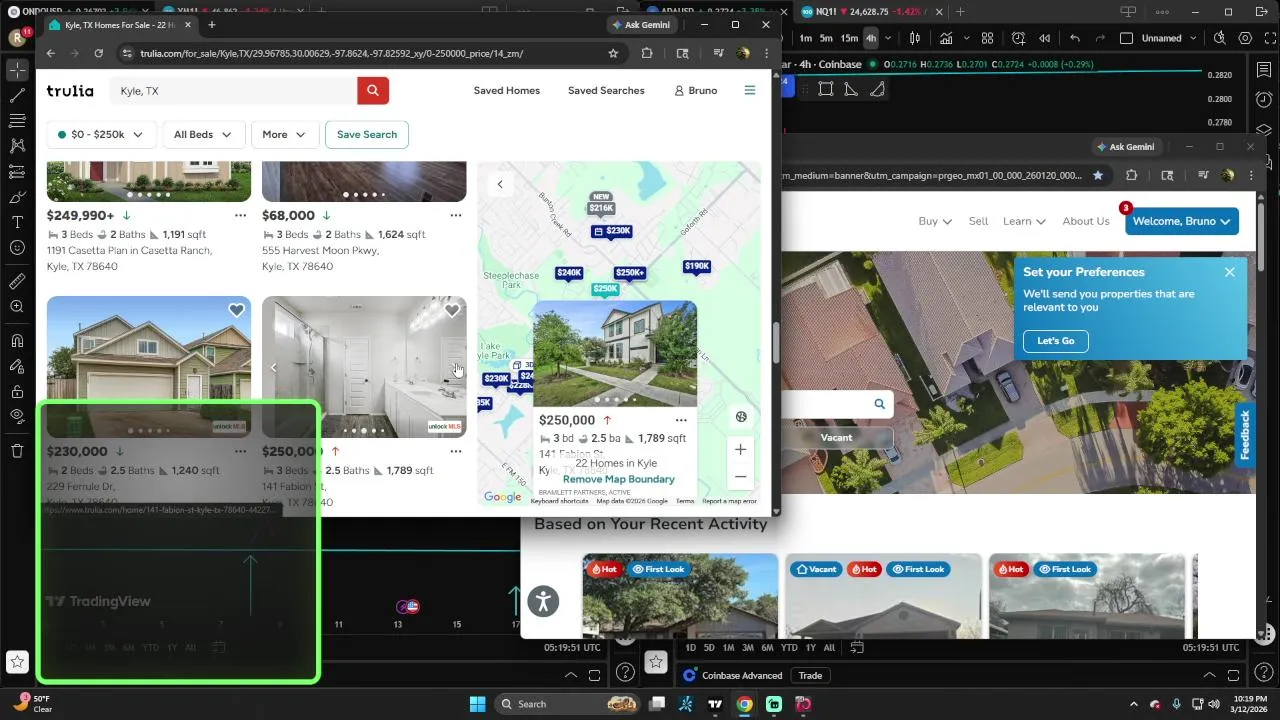Screen dimensions: 1280x720
Task: Favorite the $230,000 home with the heart
Action: coord(236,311)
